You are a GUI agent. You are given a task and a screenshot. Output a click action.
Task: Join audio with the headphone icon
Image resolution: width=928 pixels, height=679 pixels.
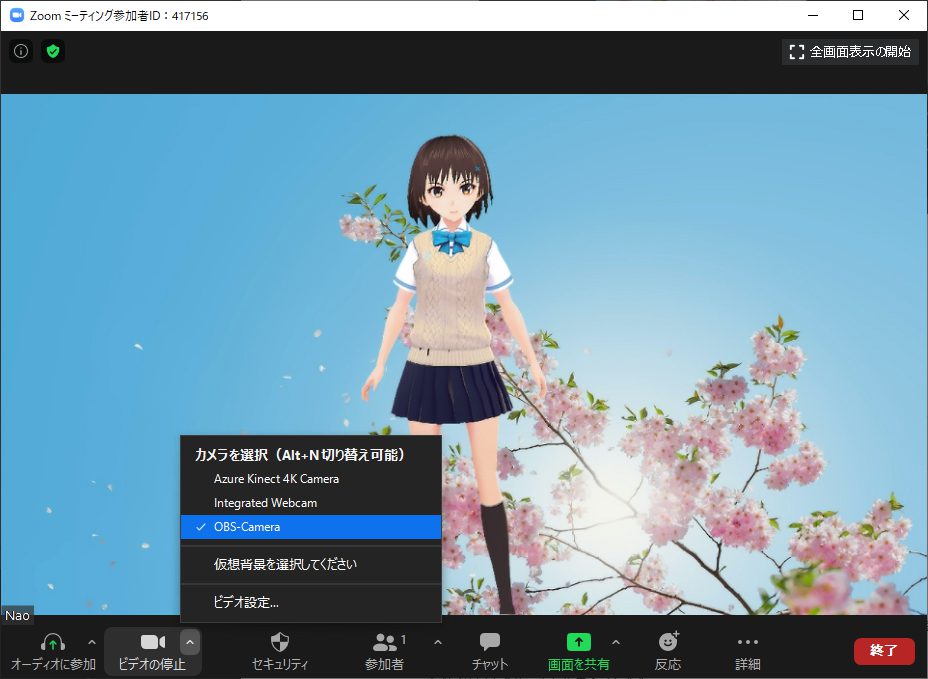point(53,651)
